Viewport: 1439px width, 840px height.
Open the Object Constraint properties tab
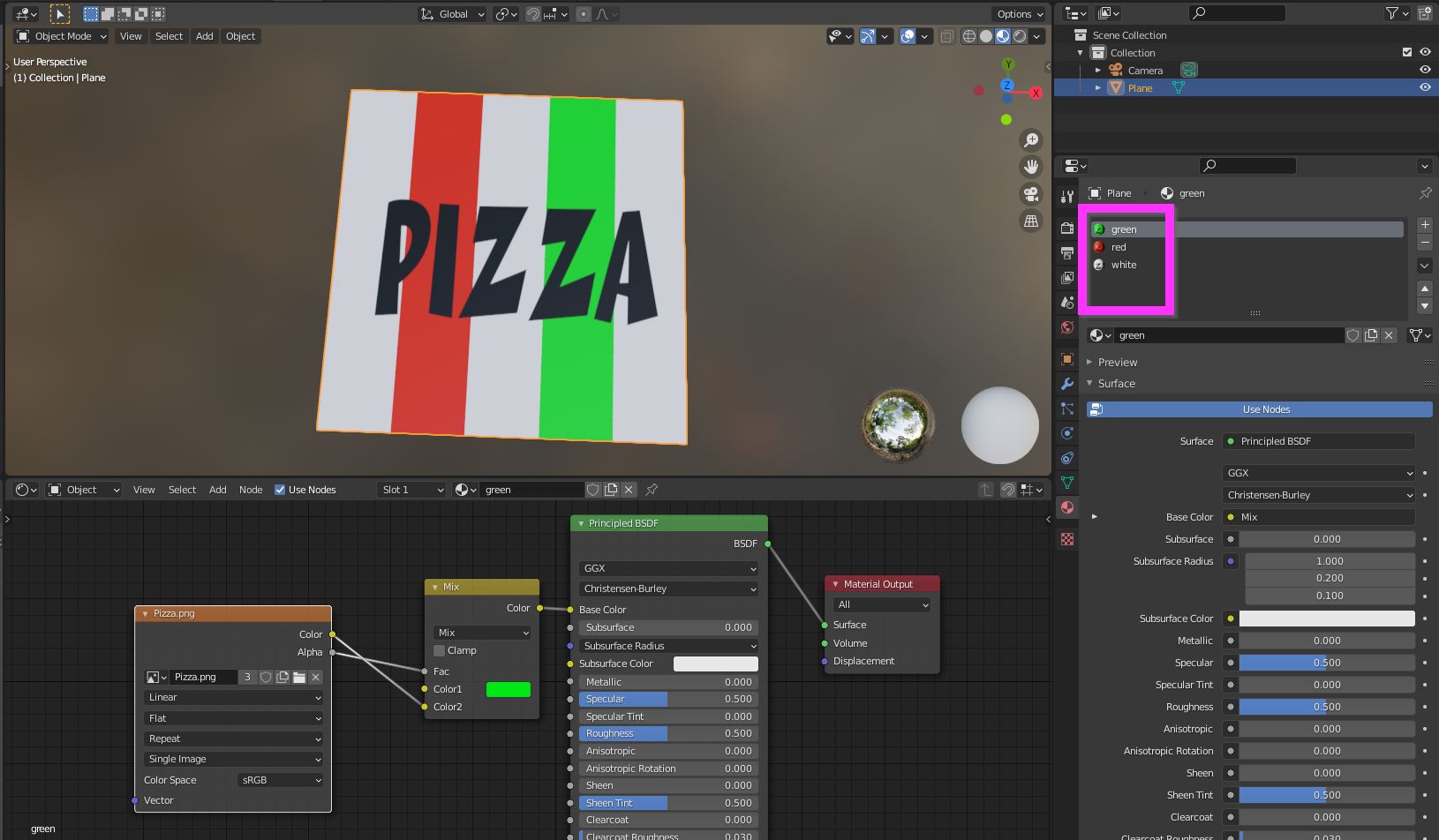point(1067,458)
